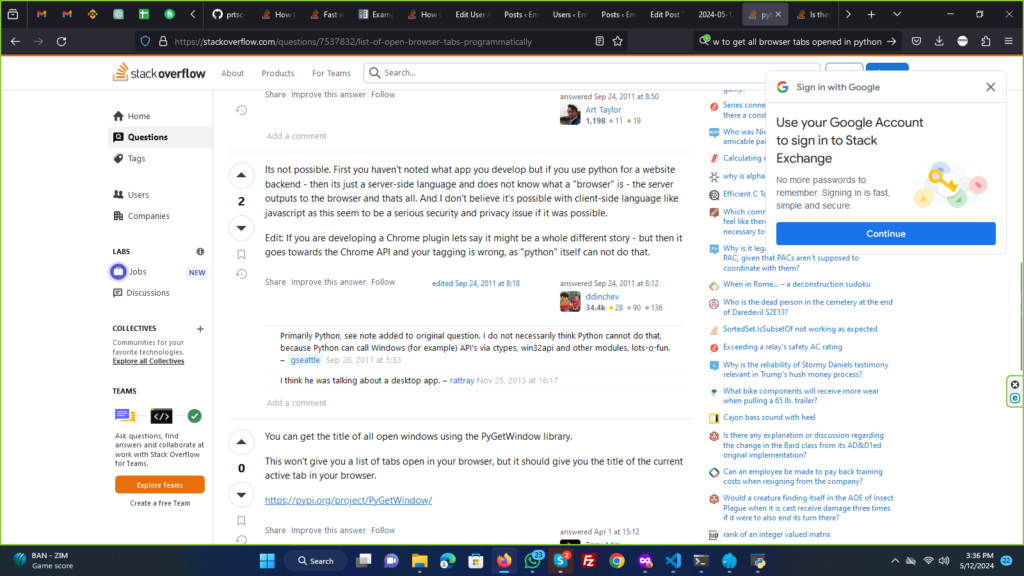The image size is (1024, 576).
Task: Open the Products menu in header
Action: tap(278, 73)
